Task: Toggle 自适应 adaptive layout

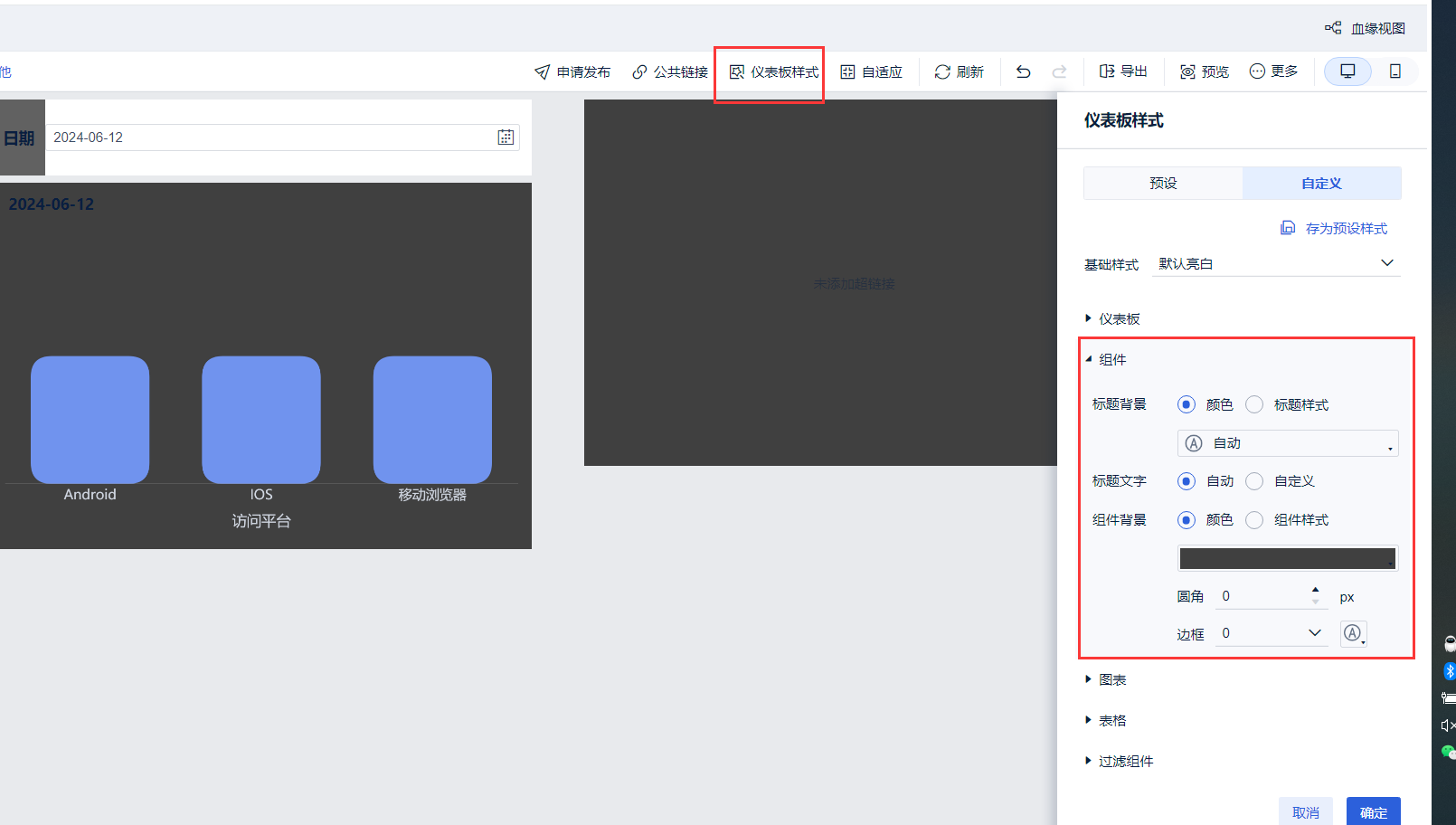Action: 872,71
